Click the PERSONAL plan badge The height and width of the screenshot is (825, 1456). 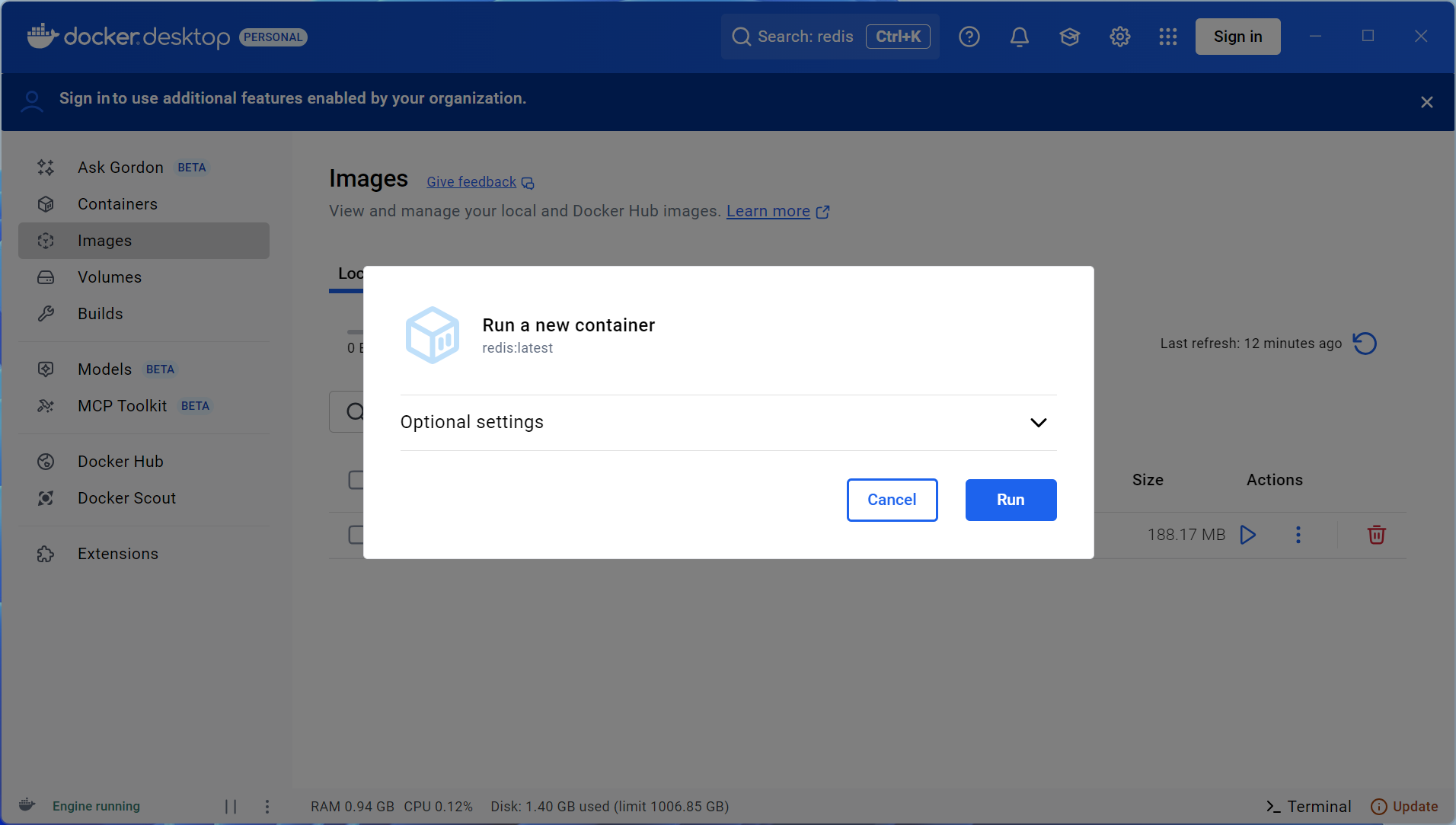273,37
